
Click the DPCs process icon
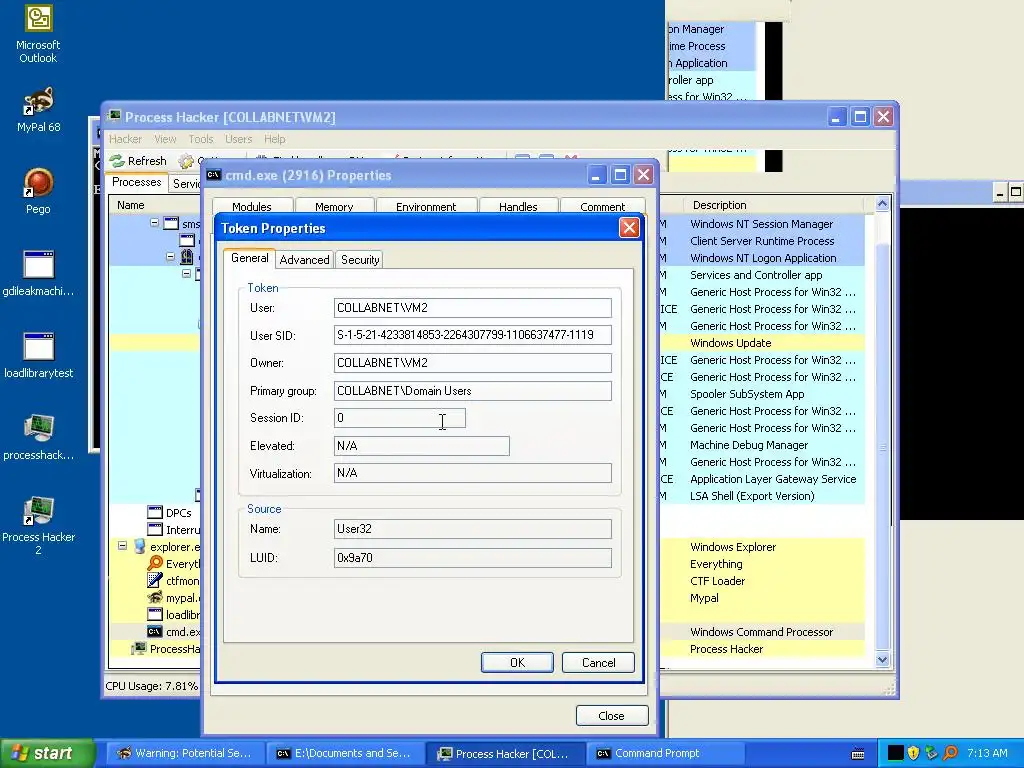click(155, 513)
